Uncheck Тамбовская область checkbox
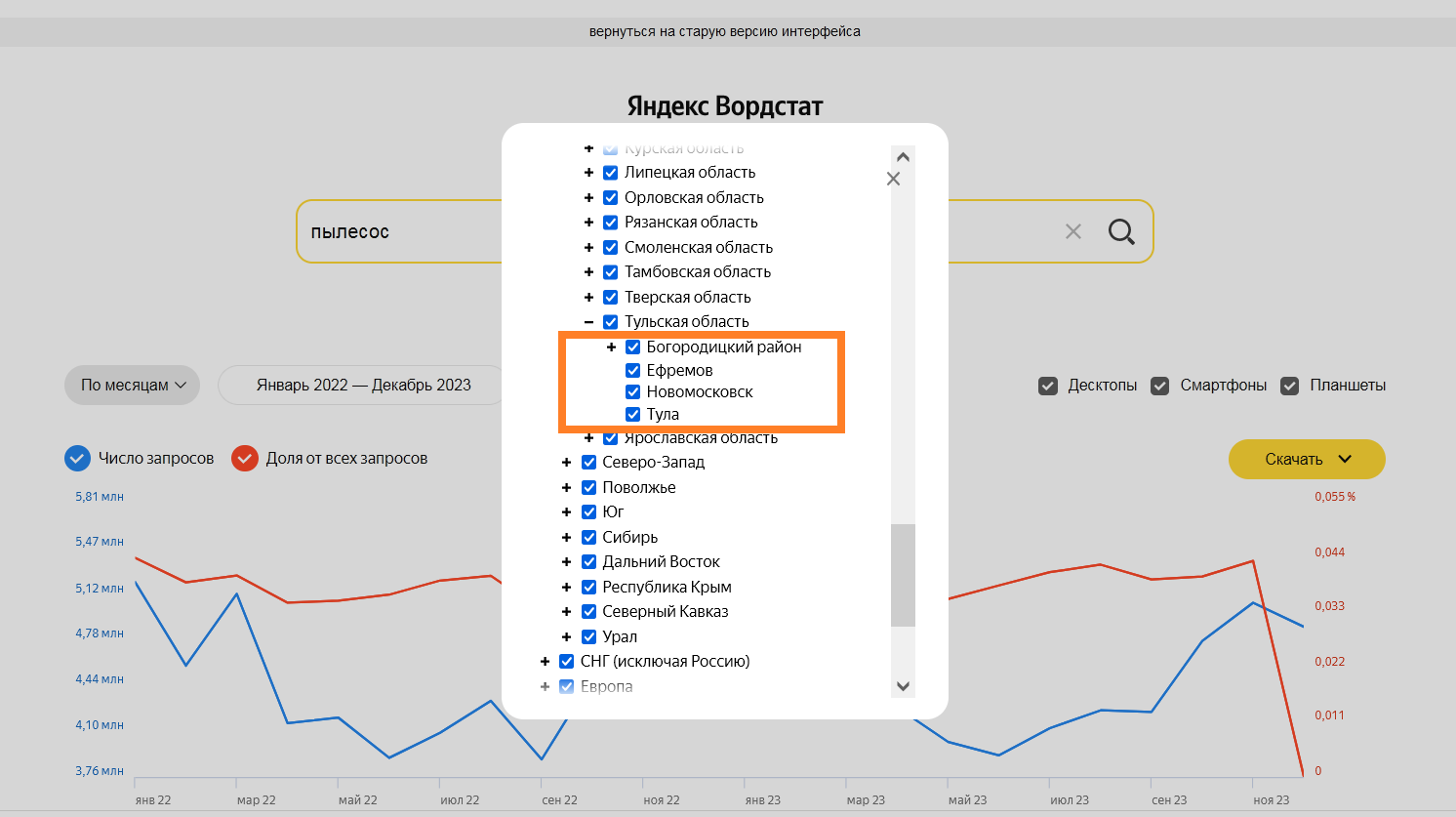 (610, 272)
